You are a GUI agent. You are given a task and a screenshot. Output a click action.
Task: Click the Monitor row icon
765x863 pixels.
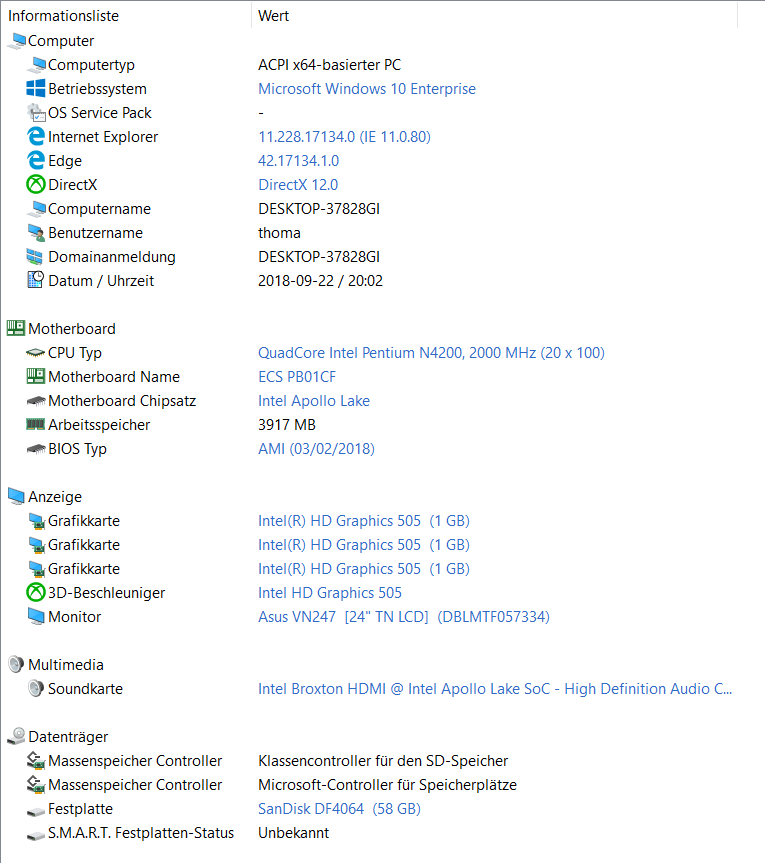point(36,616)
